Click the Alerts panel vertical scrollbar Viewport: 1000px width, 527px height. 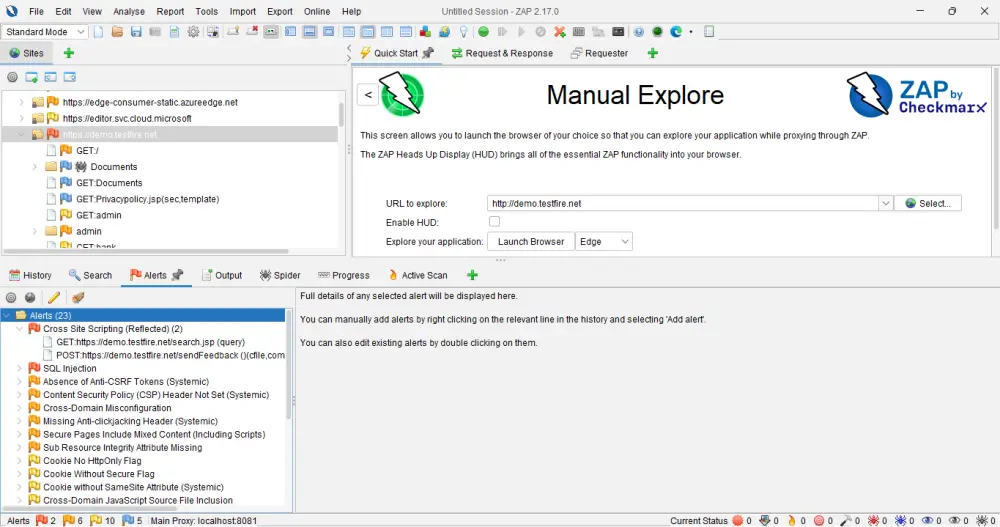click(x=289, y=365)
